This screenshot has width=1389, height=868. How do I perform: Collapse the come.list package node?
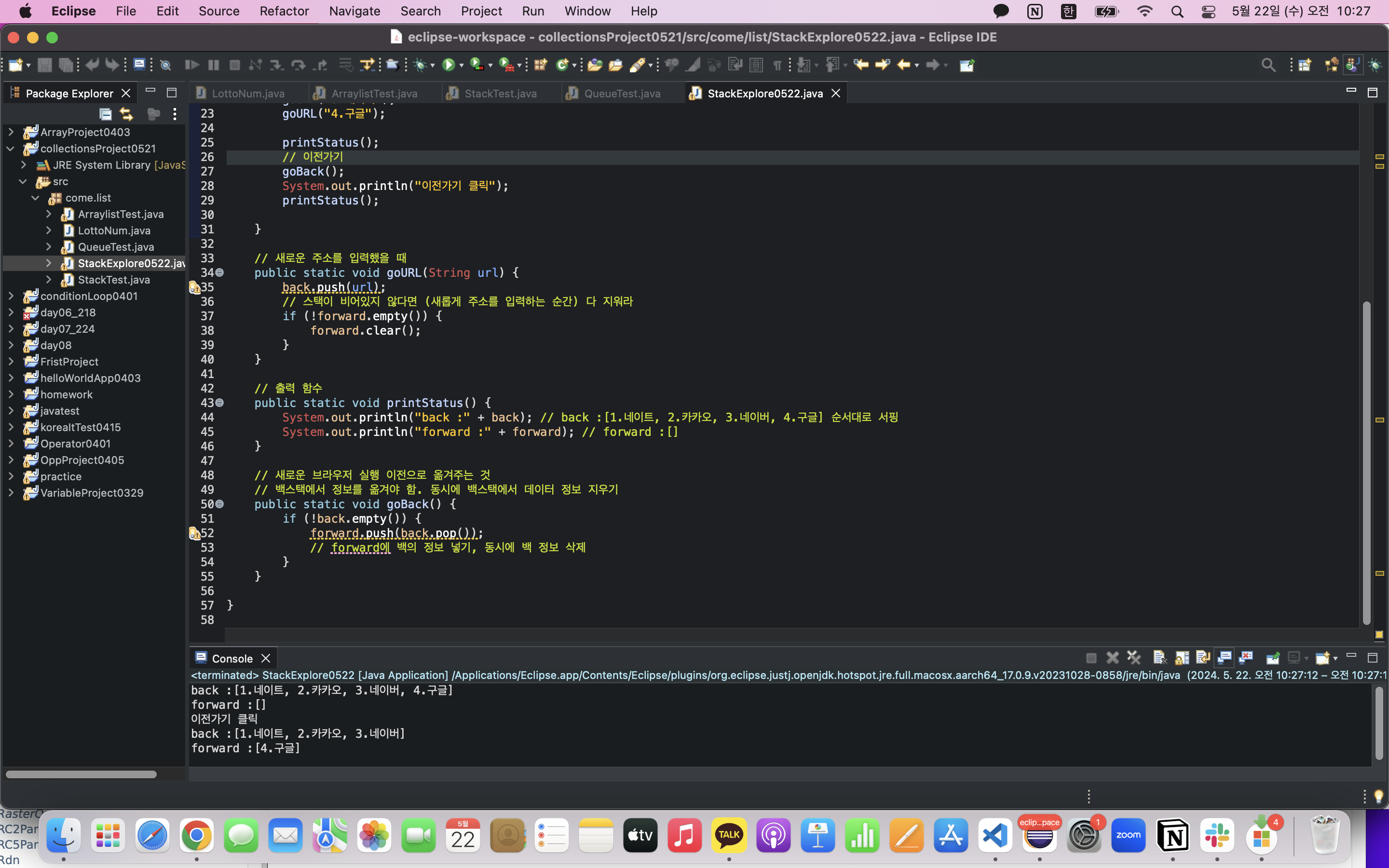[36, 198]
